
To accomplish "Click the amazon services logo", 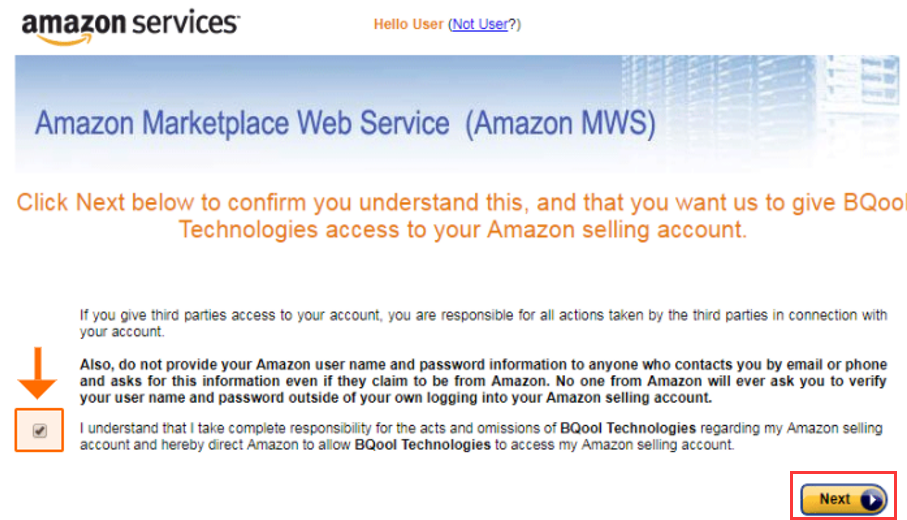I will [130, 27].
